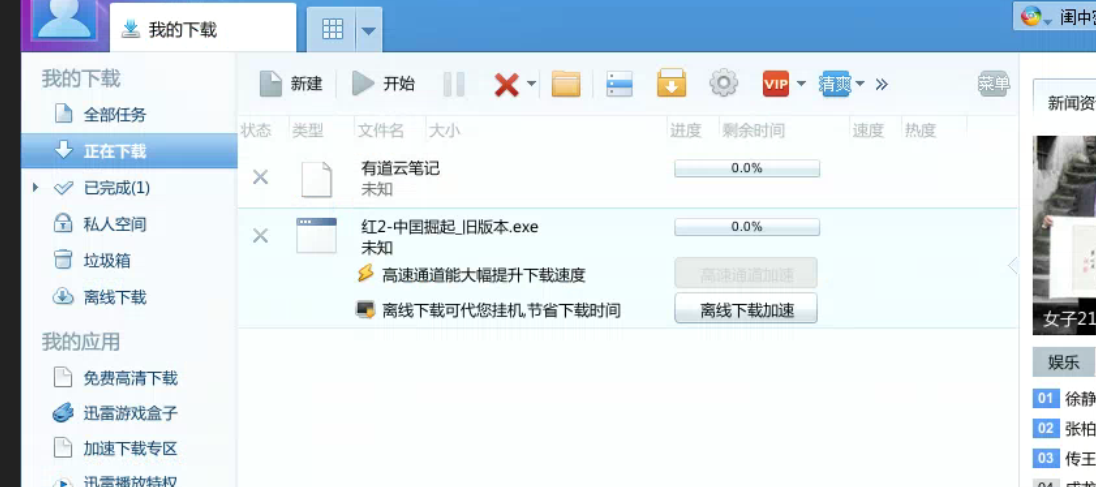Viewport: 1096px width, 487px height.
Task: Open the 菜单 menu button
Action: tap(993, 85)
